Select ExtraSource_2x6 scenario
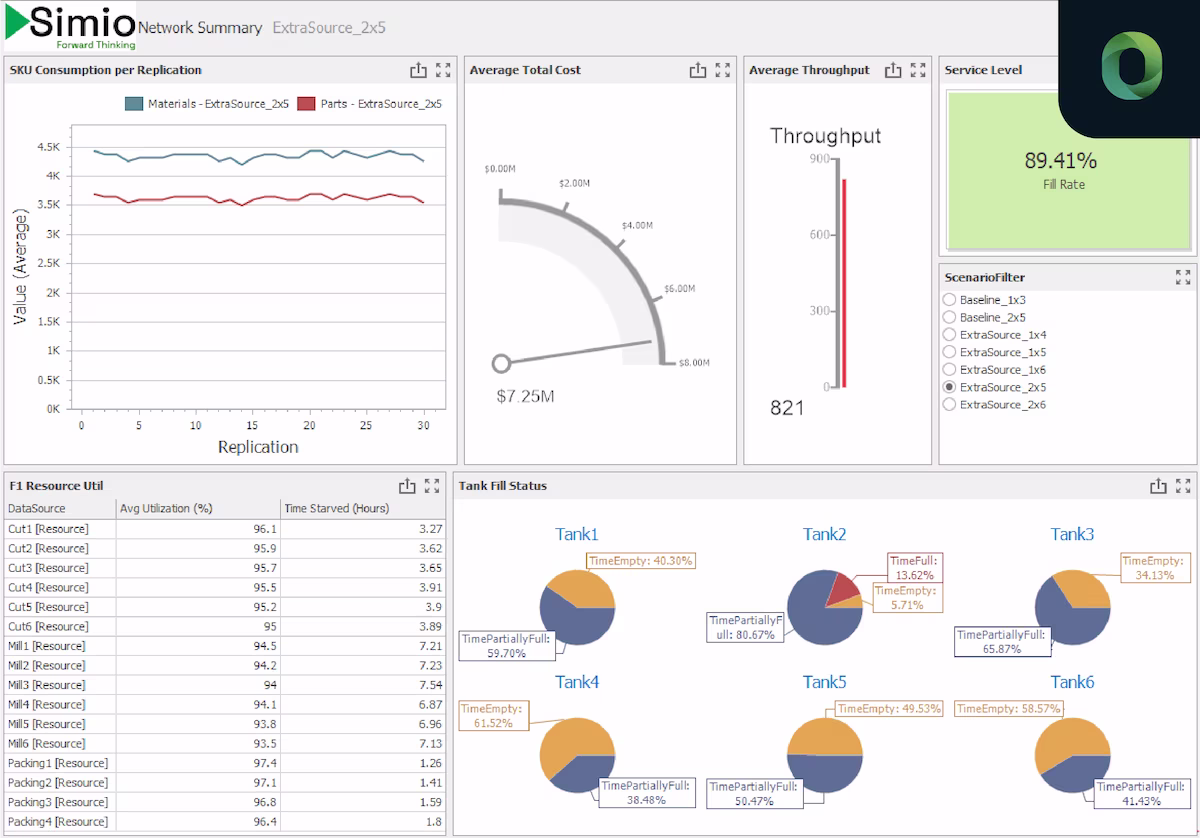Screen dimensions: 1200x838 pyautogui.click(x=950, y=404)
